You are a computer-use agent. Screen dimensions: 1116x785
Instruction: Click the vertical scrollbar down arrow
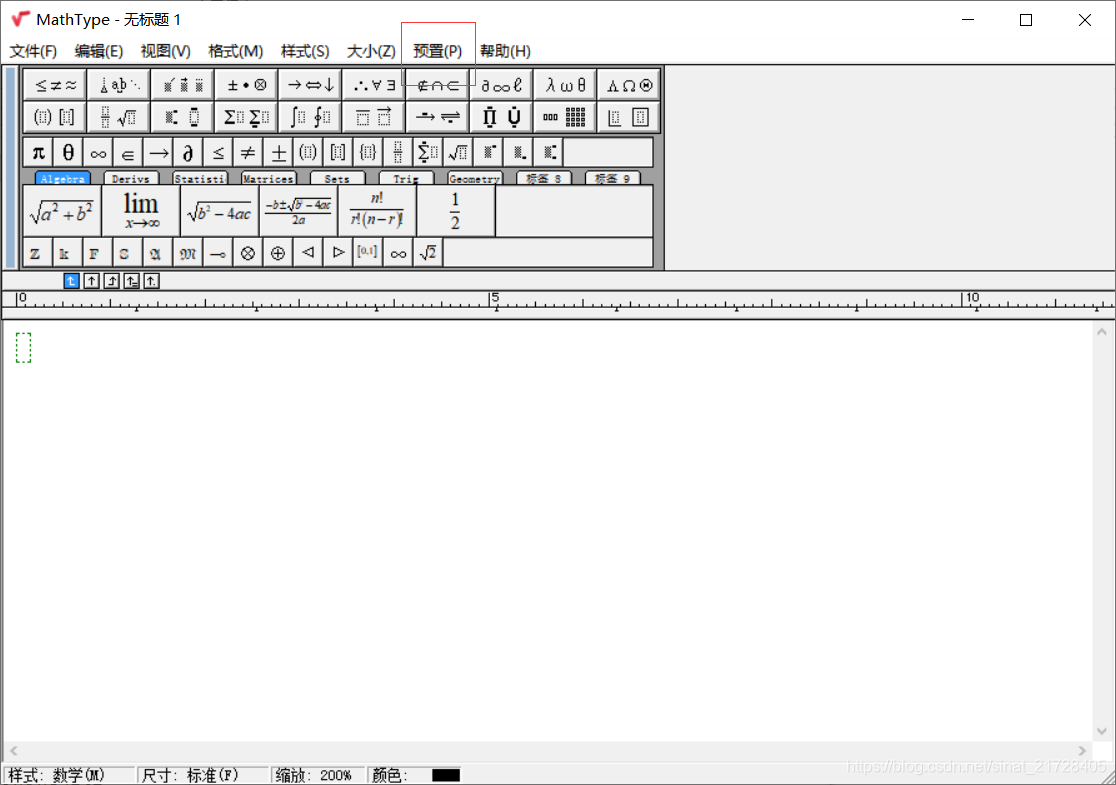pyautogui.click(x=1102, y=731)
